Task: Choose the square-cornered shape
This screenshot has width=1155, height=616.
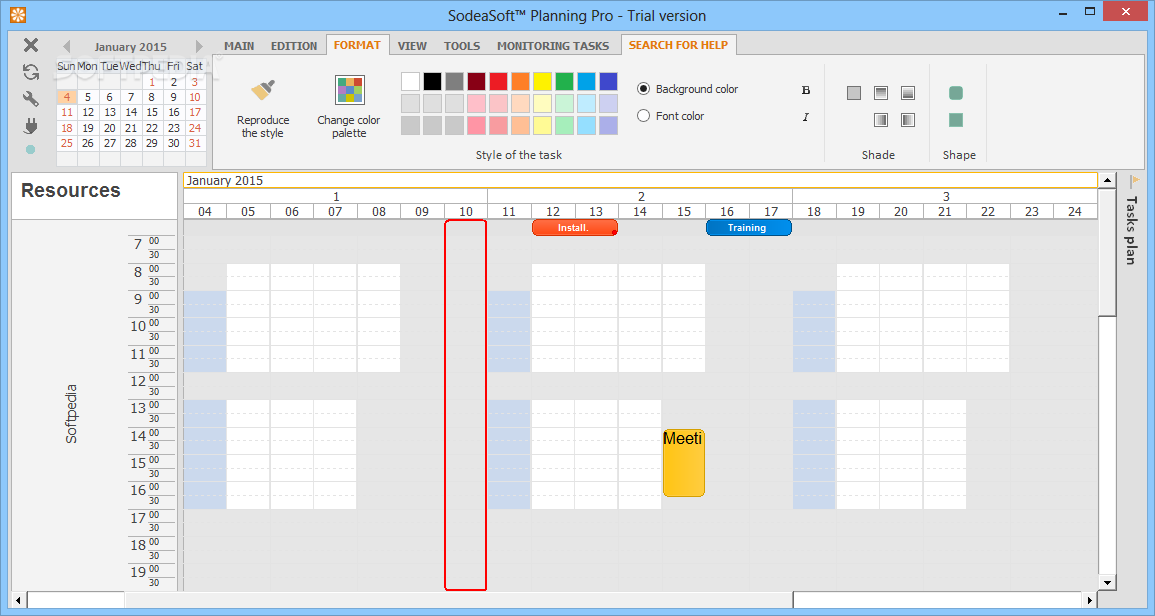Action: [x=956, y=119]
